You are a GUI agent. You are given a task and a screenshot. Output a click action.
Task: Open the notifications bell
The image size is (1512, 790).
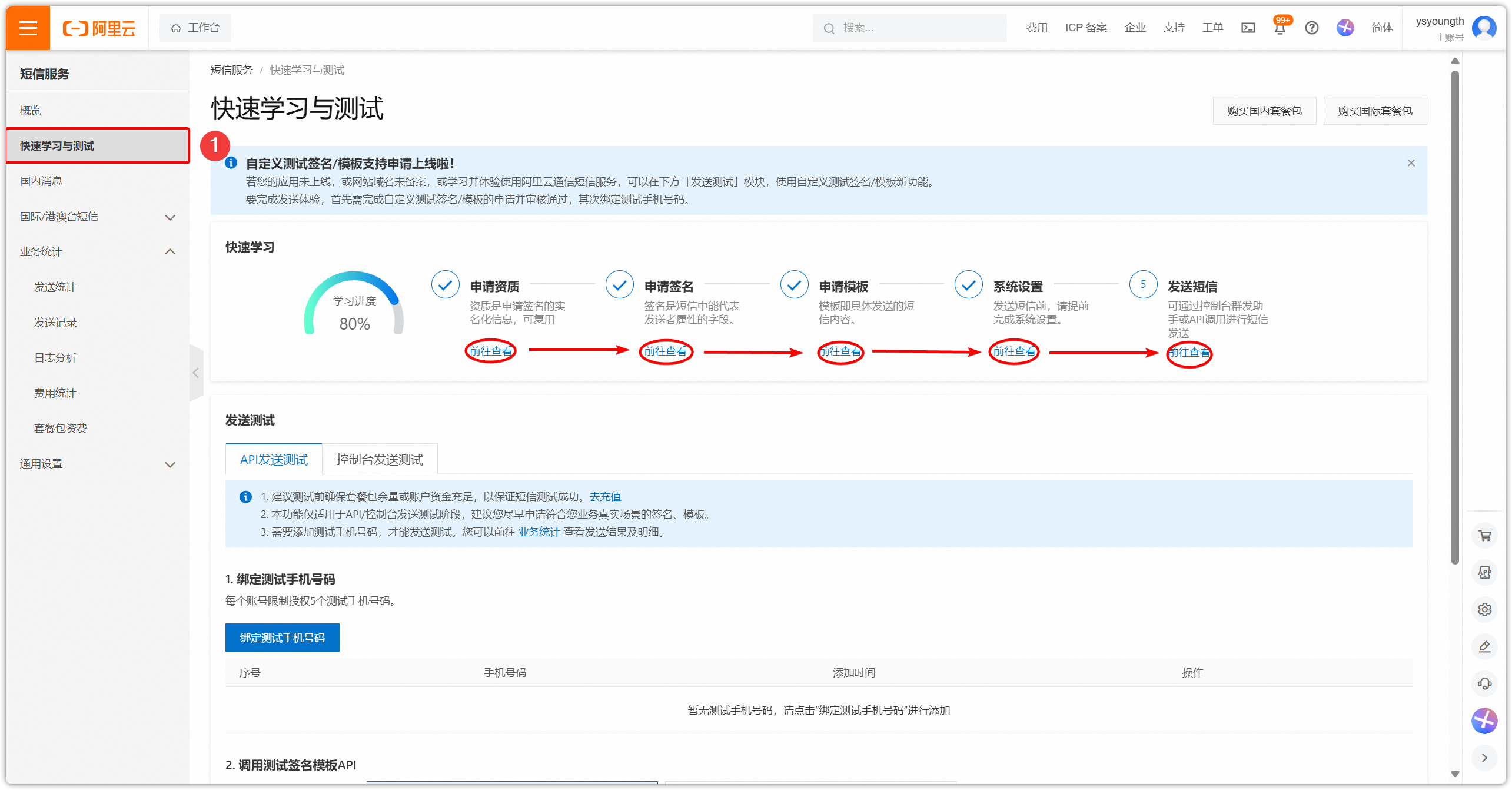[x=1280, y=28]
